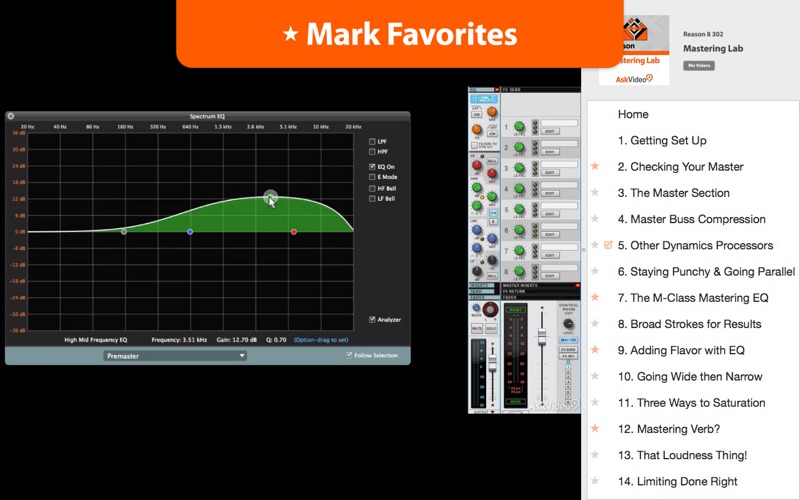Mute the mixer channel
800x500 pixels.
477,329
